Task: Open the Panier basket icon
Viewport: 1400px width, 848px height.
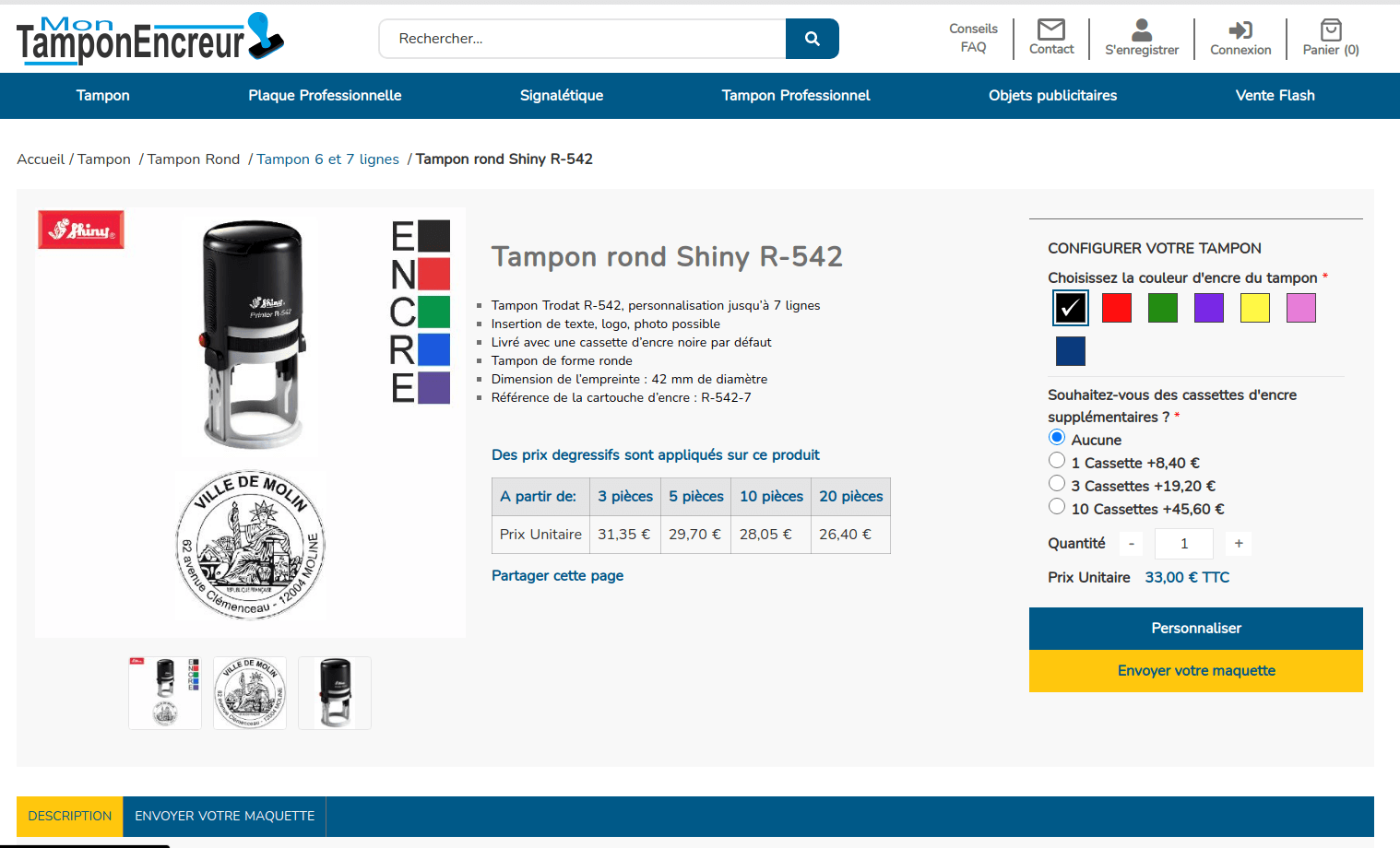Action: click(1331, 29)
